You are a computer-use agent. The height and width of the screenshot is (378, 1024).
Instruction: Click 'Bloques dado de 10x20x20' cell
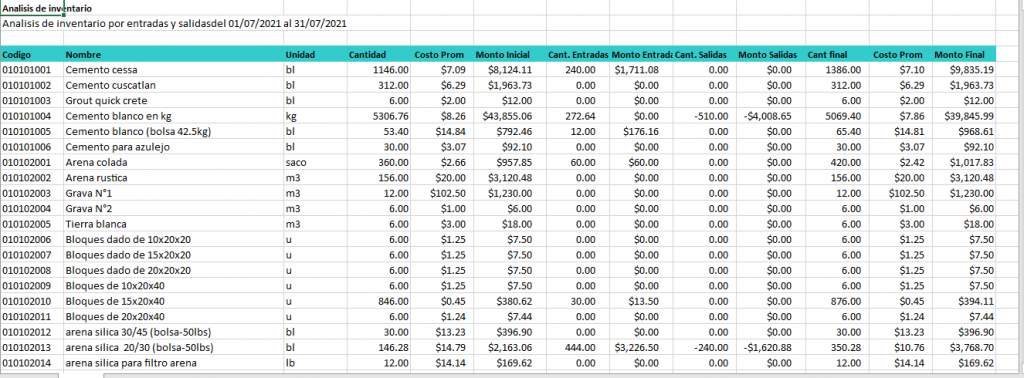point(173,240)
